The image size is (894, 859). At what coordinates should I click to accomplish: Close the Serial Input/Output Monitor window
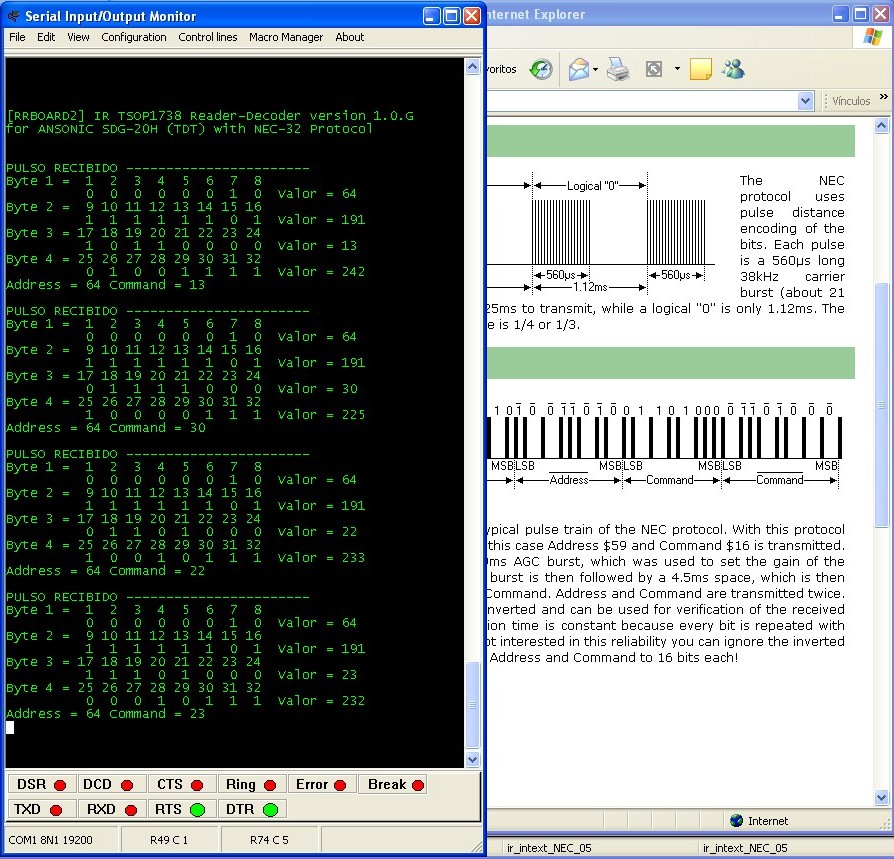point(472,16)
